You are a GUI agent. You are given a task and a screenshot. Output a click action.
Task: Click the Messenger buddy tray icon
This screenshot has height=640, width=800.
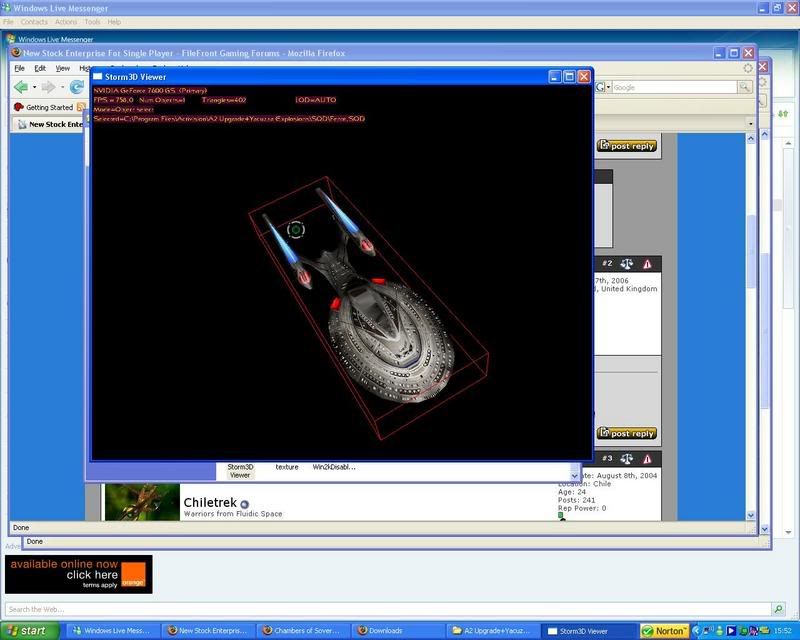[719, 631]
